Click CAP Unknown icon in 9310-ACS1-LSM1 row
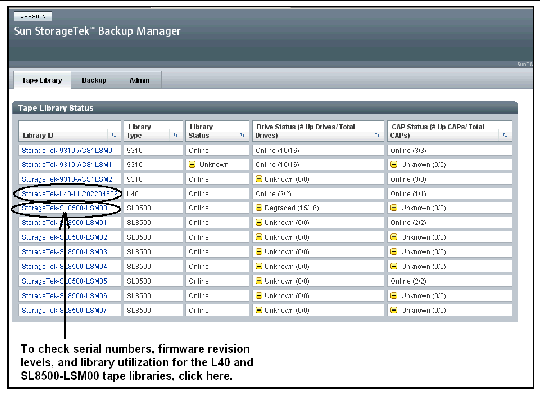 (x=393, y=165)
